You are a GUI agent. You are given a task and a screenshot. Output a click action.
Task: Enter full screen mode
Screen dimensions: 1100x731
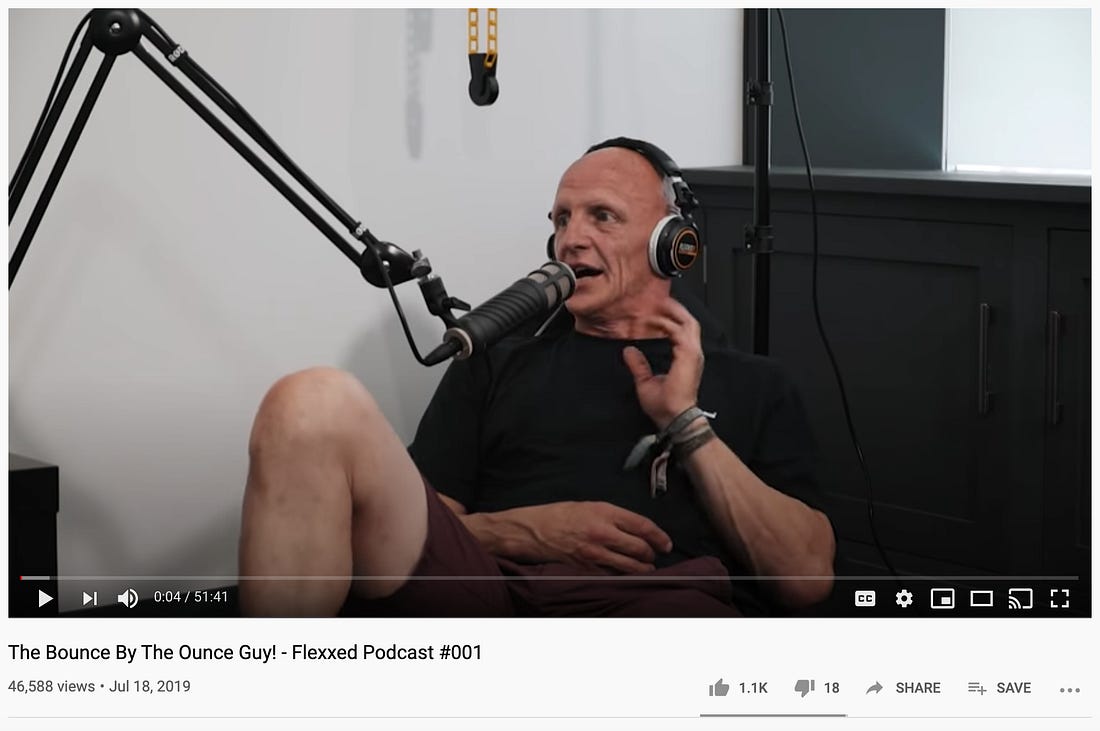click(1059, 598)
